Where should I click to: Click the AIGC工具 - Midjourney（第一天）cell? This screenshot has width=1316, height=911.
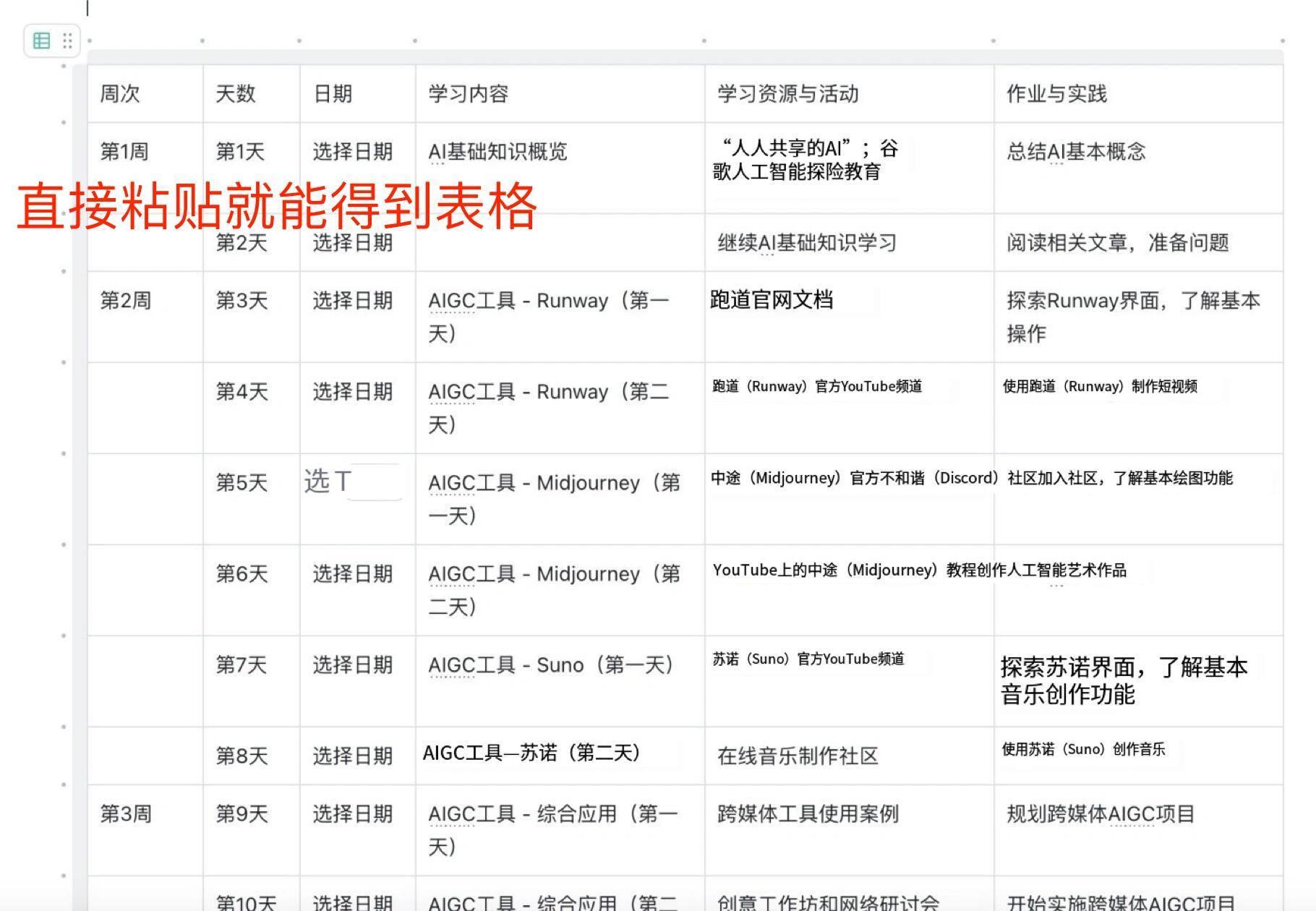click(560, 499)
